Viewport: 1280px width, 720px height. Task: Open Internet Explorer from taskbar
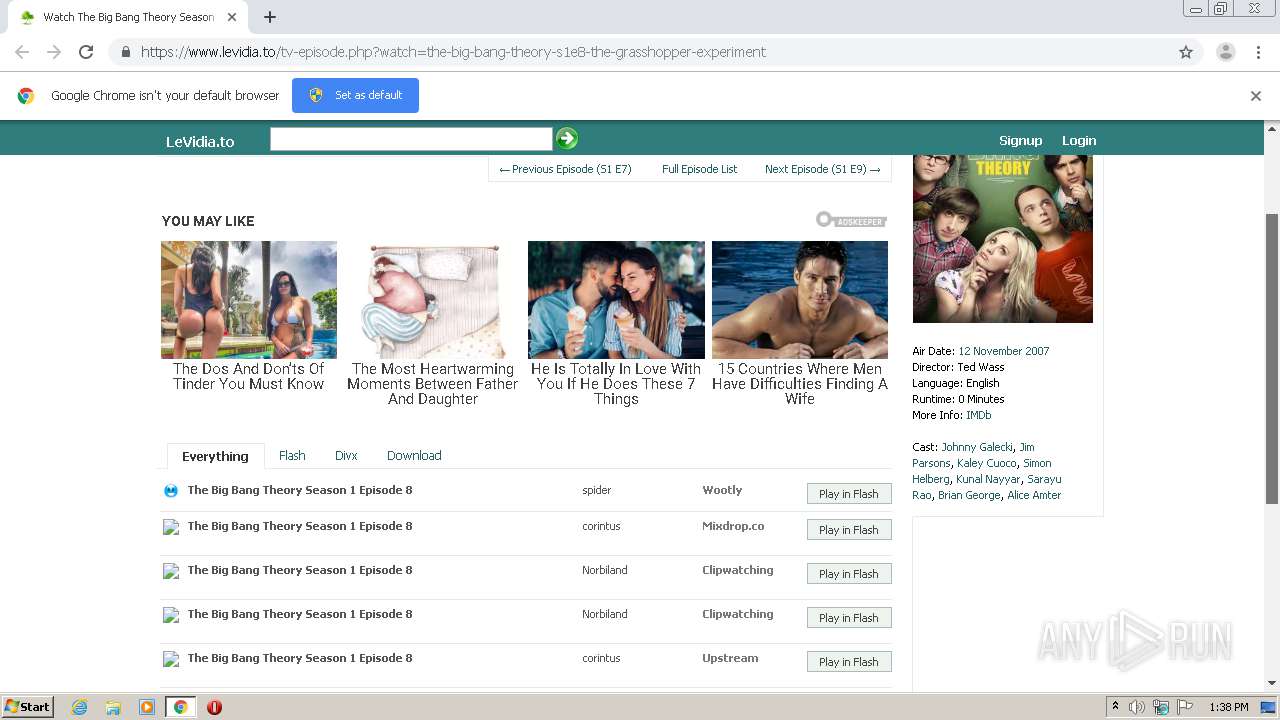tap(79, 707)
